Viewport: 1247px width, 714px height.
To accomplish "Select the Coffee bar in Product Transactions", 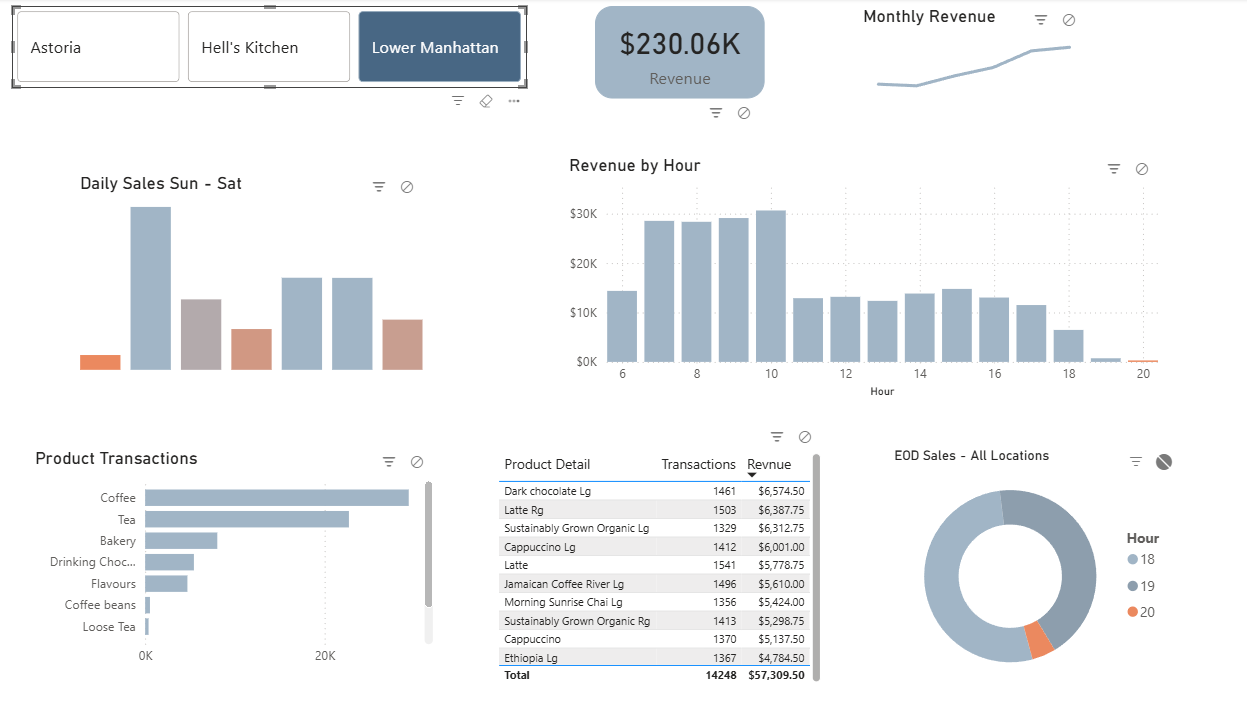I will 276,498.
